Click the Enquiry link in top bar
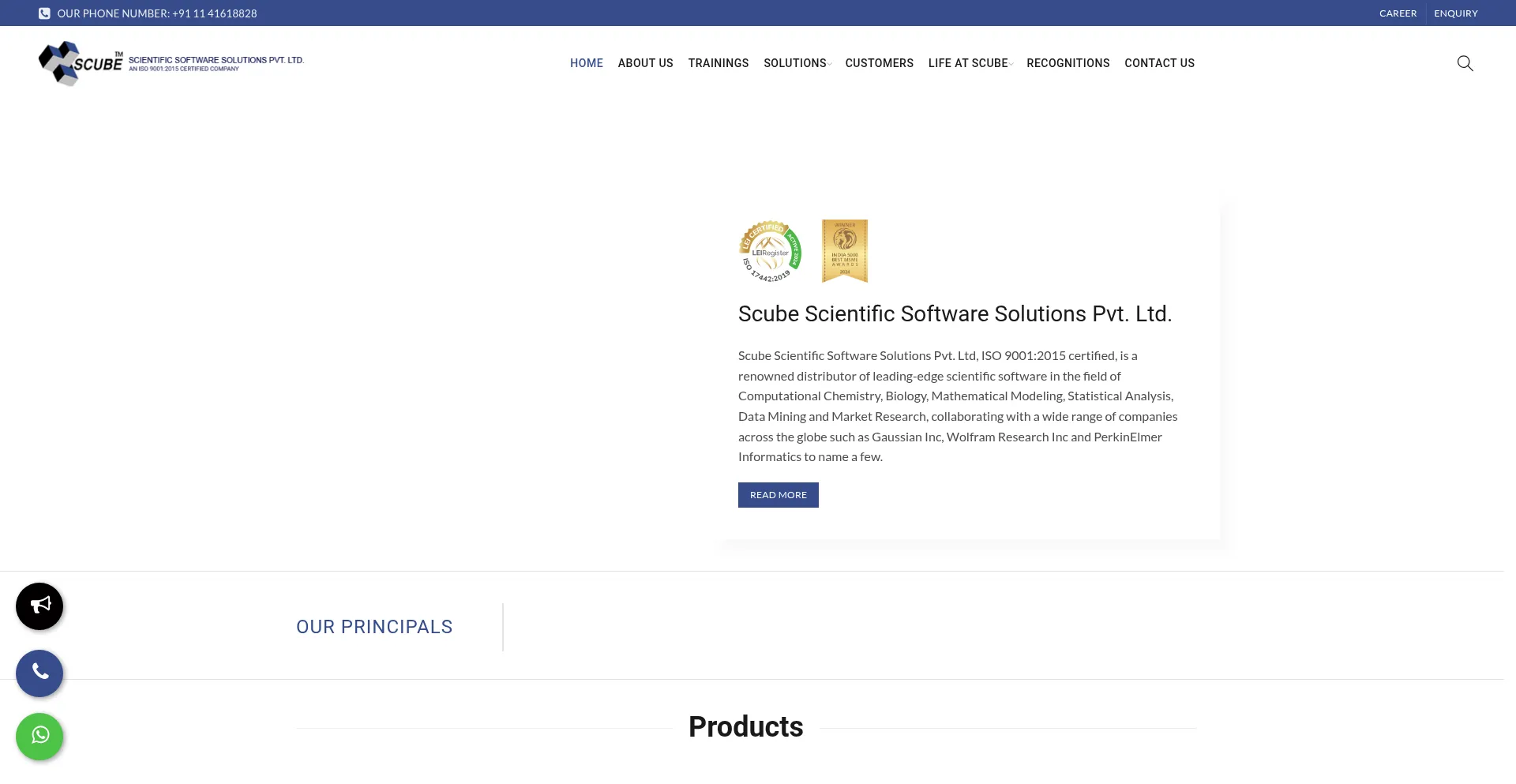Screen dimensions: 1516x784 [1456, 13]
